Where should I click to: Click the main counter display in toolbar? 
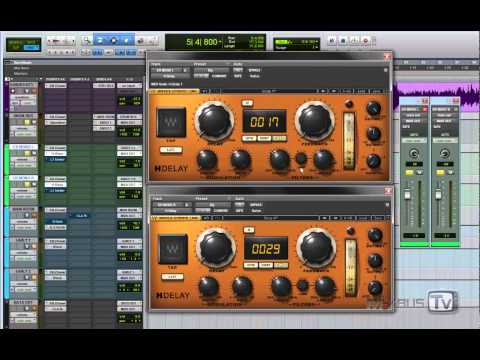[x=203, y=42]
